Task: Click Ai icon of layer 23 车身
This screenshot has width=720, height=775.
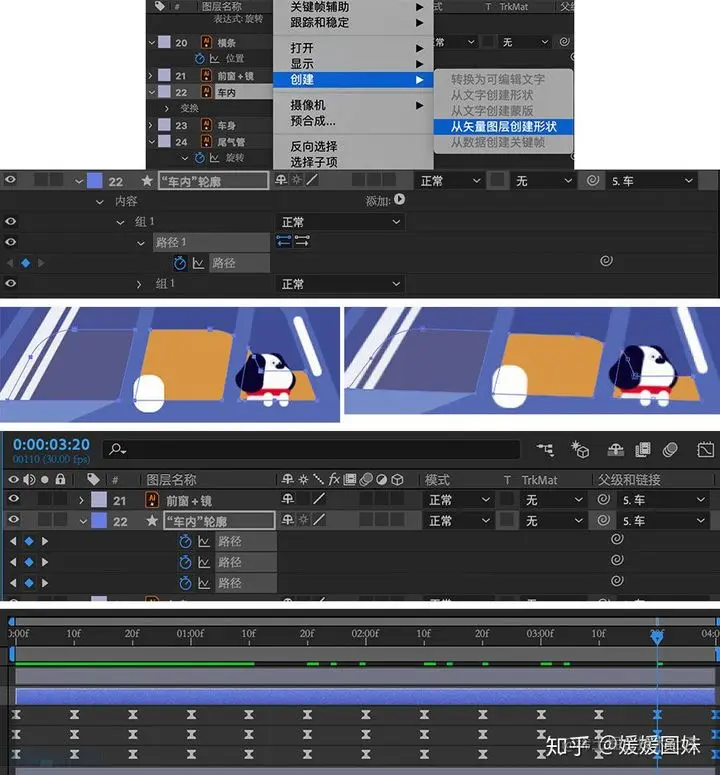Action: click(207, 125)
